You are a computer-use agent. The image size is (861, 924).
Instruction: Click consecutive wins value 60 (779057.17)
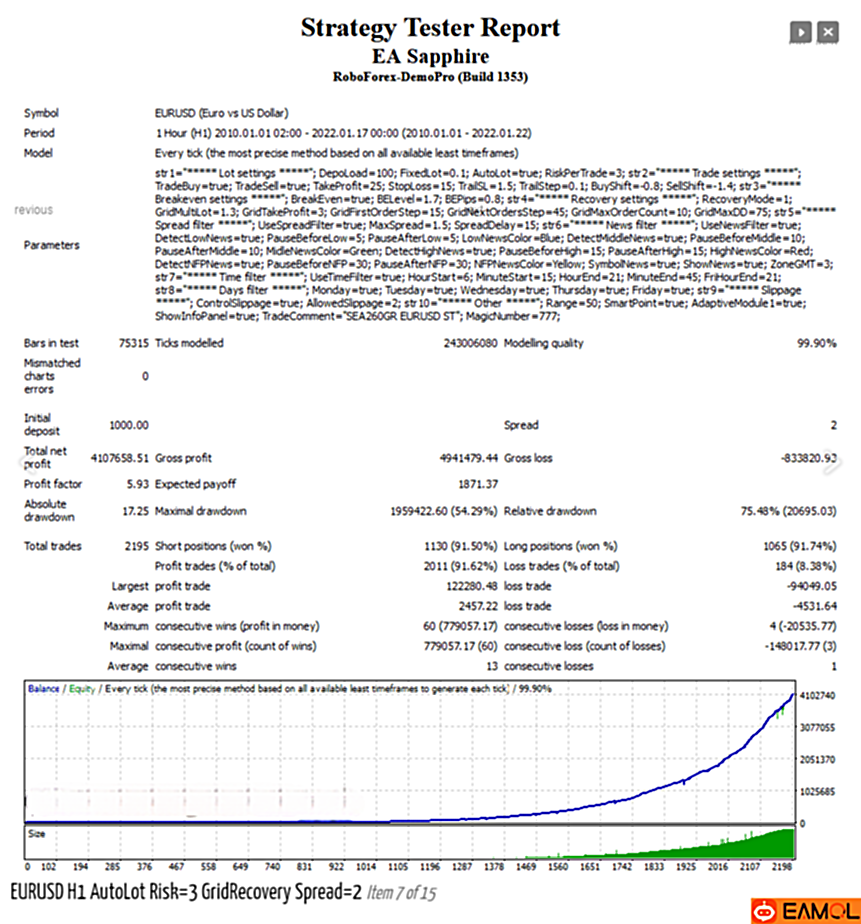pyautogui.click(x=460, y=626)
